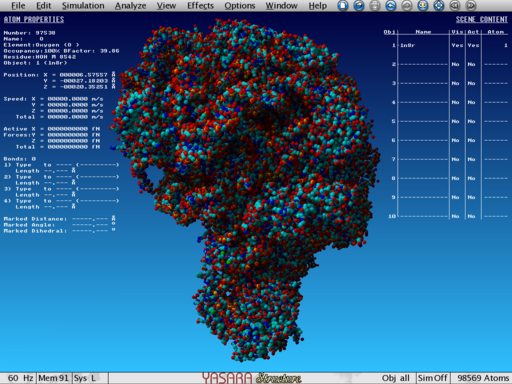Open the Analyze menu
The height and width of the screenshot is (384, 512).
(130, 6)
